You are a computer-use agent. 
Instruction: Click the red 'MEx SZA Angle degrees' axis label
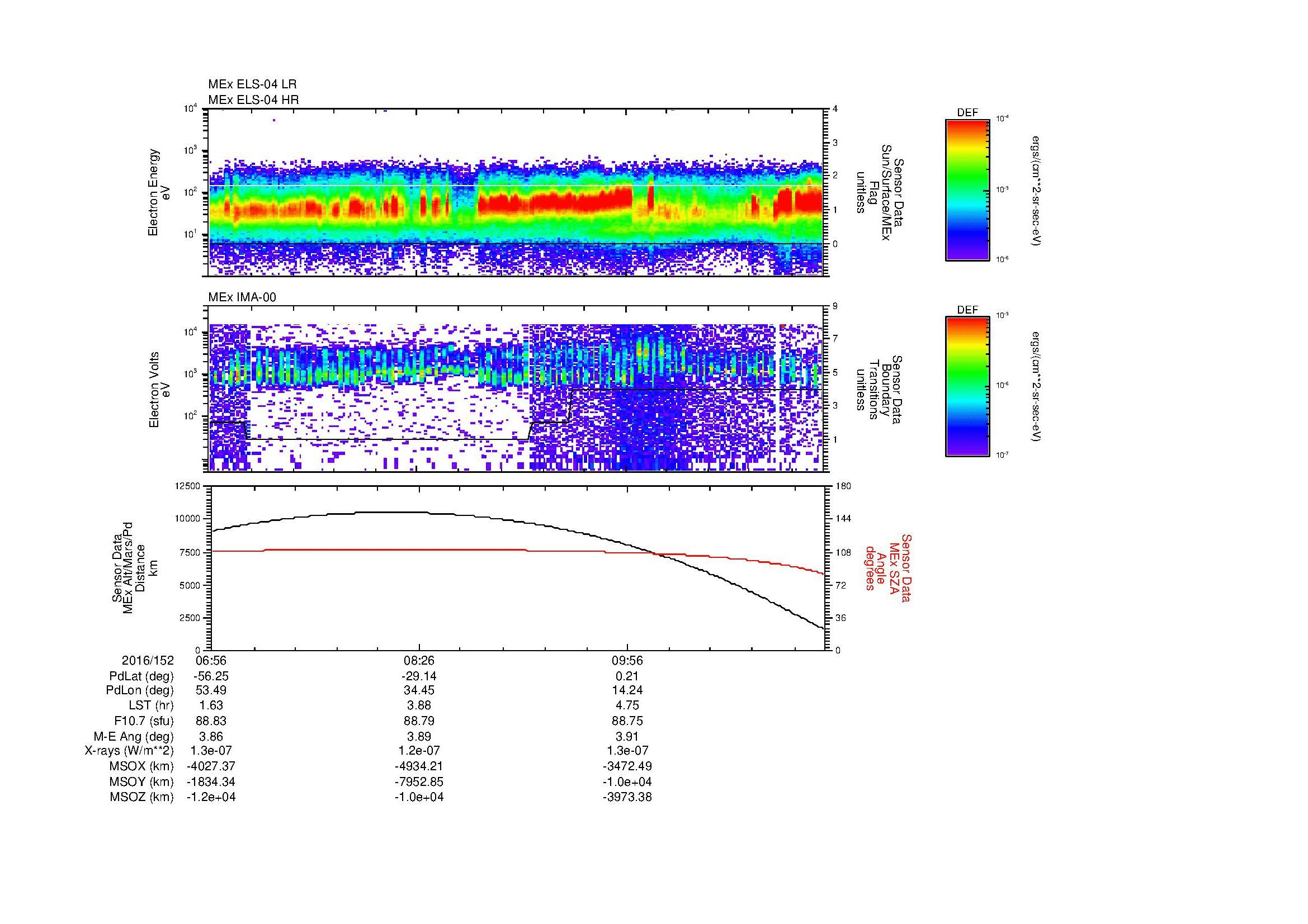[889, 567]
